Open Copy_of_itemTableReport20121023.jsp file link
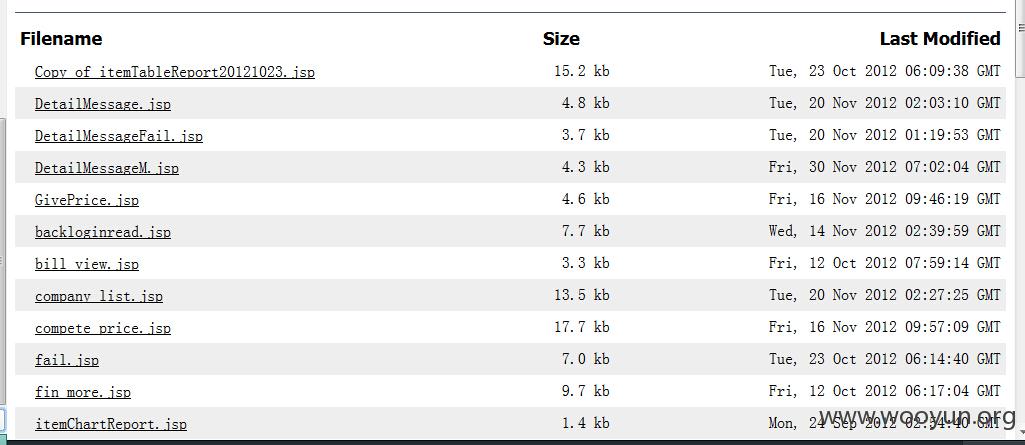The image size is (1025, 445). coord(175,72)
